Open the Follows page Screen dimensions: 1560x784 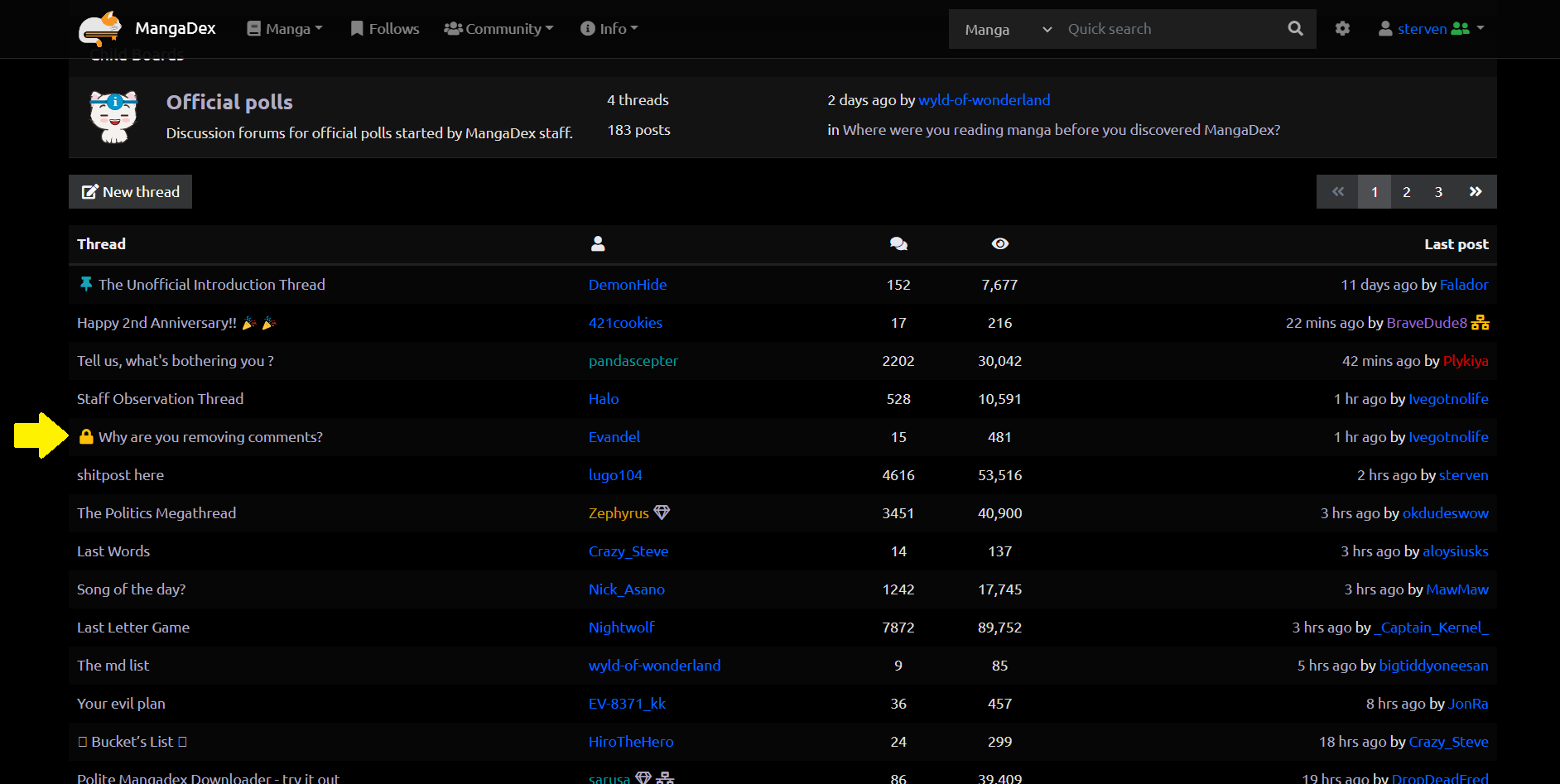[385, 29]
